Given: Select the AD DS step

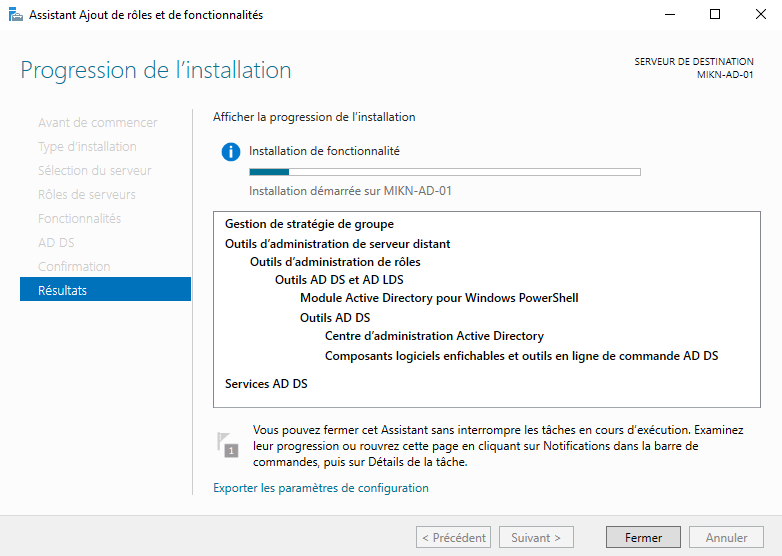Looking at the screenshot, I should click(x=56, y=242).
